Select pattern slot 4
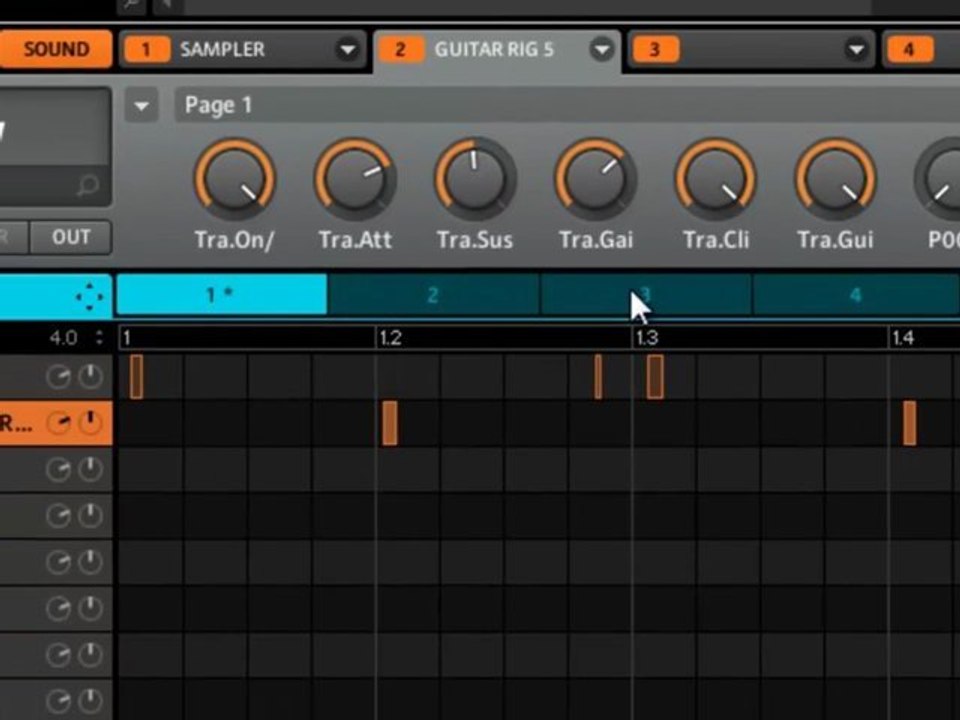 pyautogui.click(x=856, y=295)
